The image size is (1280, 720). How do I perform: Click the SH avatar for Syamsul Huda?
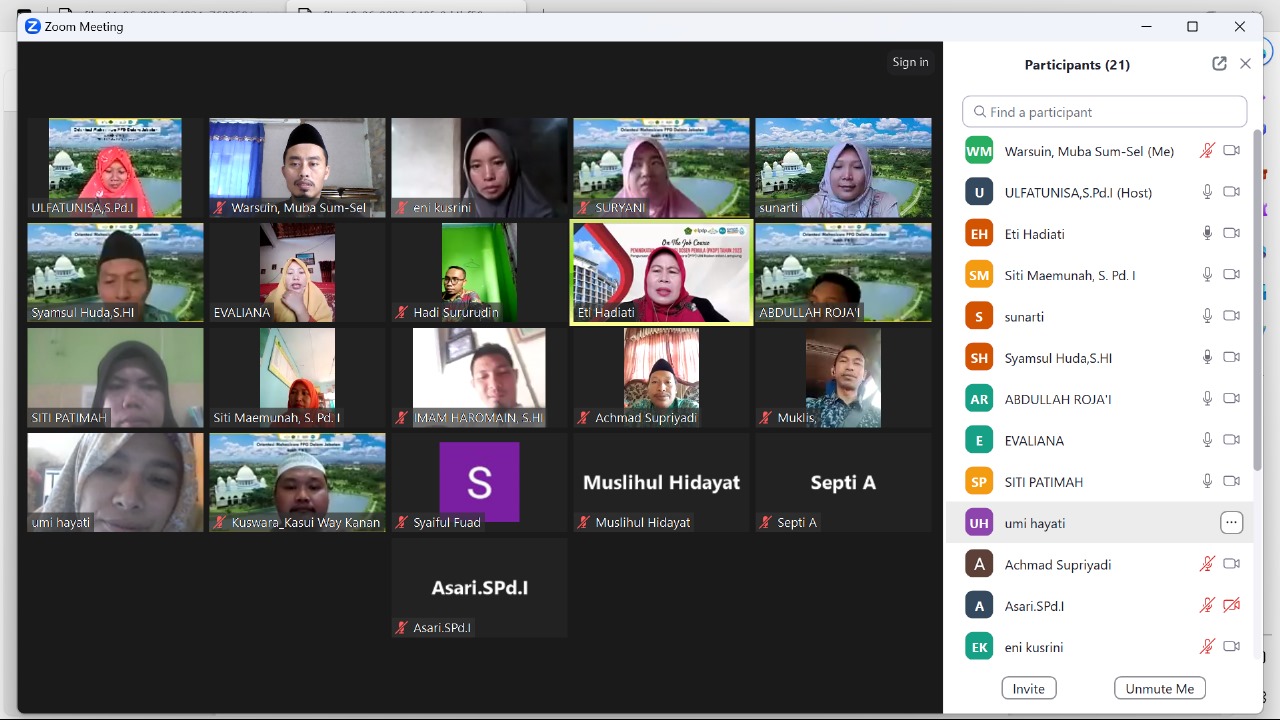tap(979, 358)
